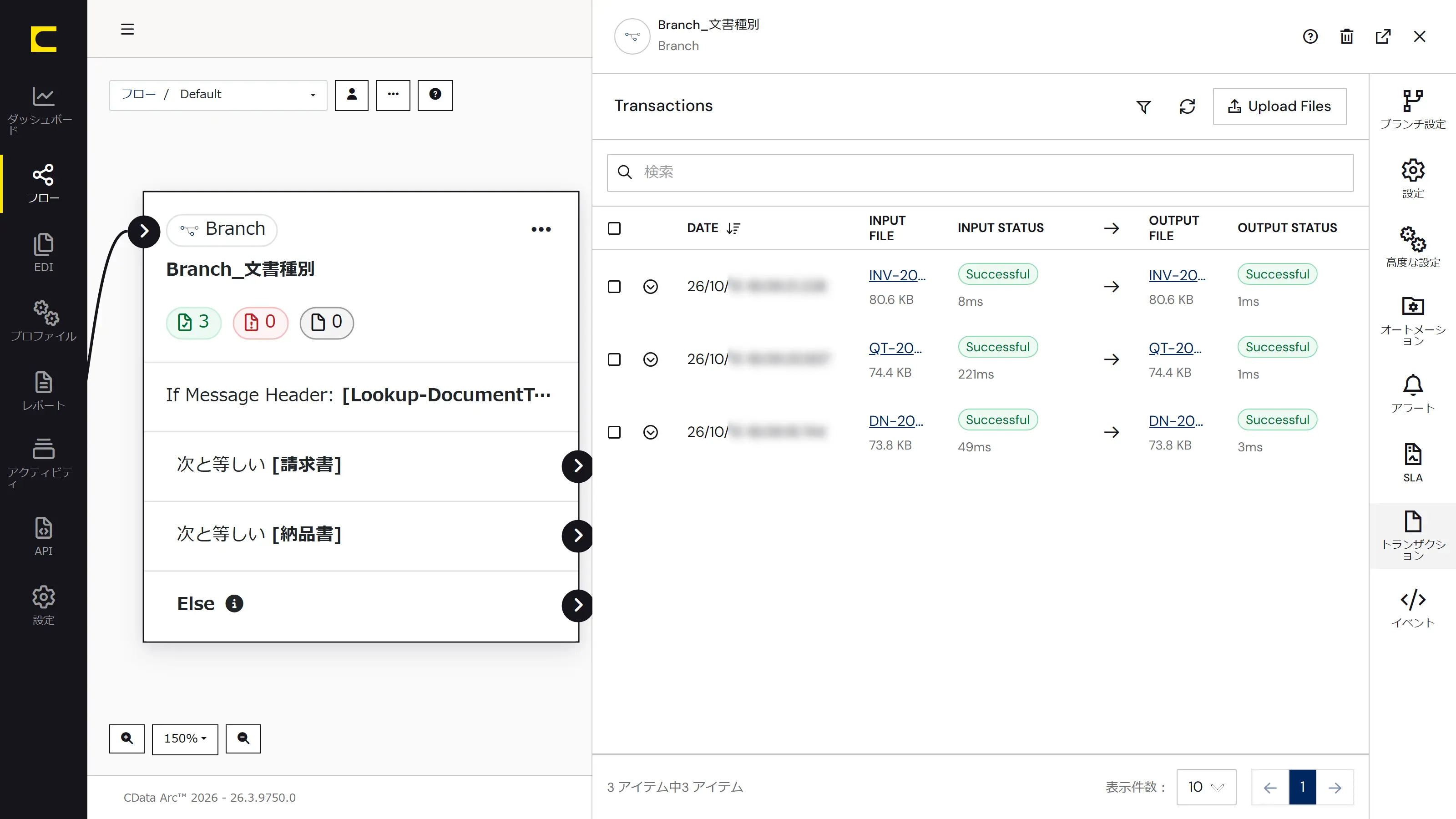Open the INV-20 output file link

click(1177, 275)
